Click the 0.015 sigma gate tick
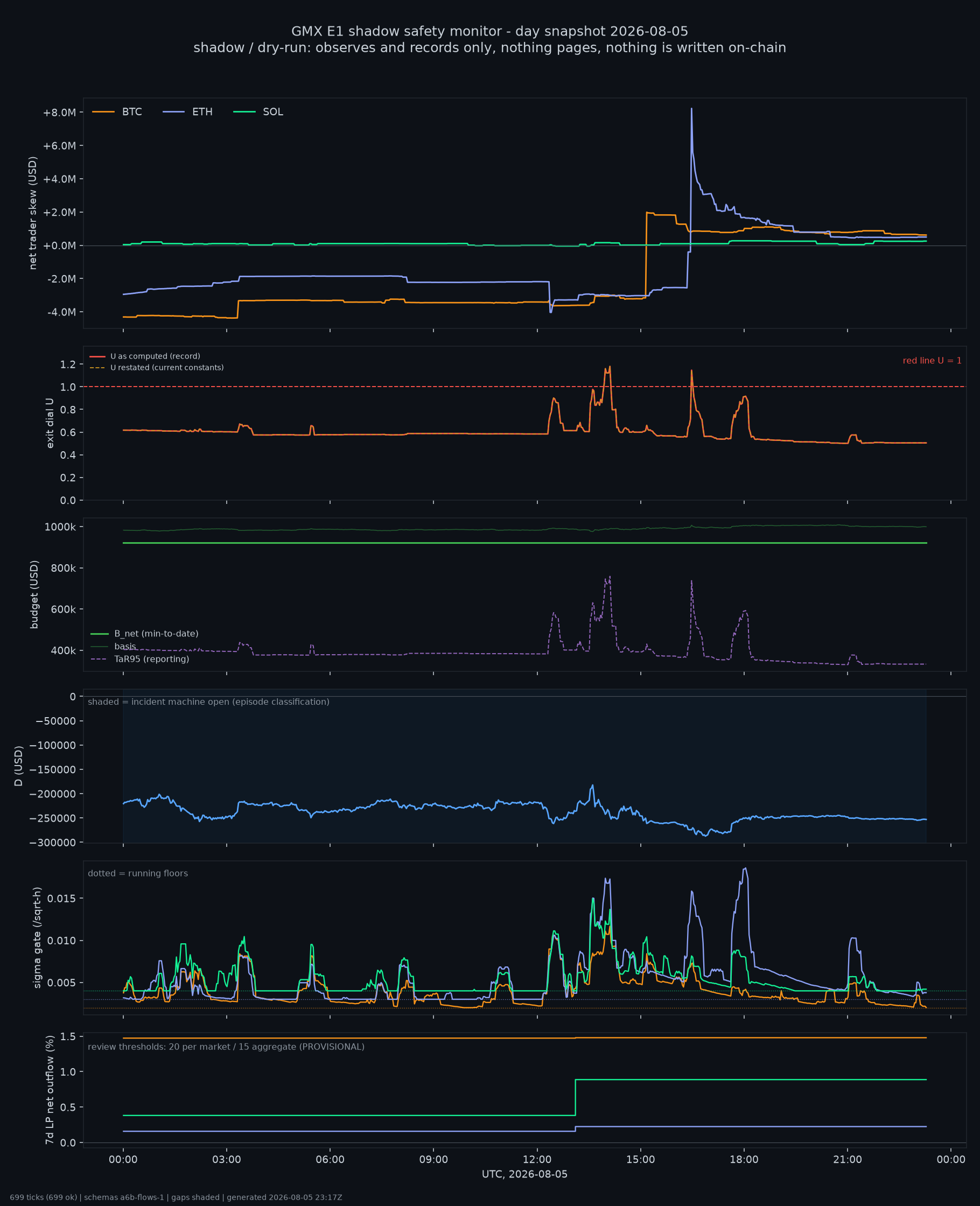This screenshot has width=980, height=1206. tap(60, 898)
